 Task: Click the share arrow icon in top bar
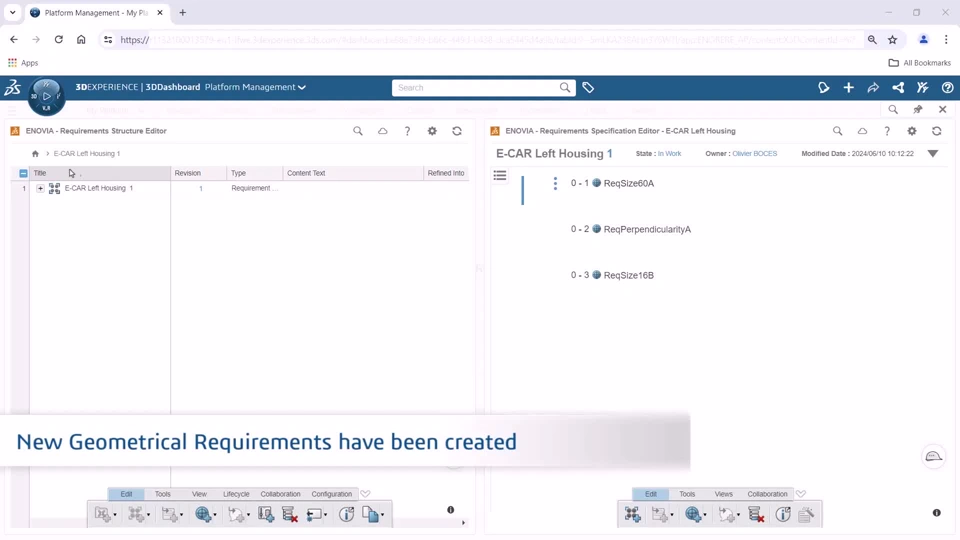(x=873, y=88)
